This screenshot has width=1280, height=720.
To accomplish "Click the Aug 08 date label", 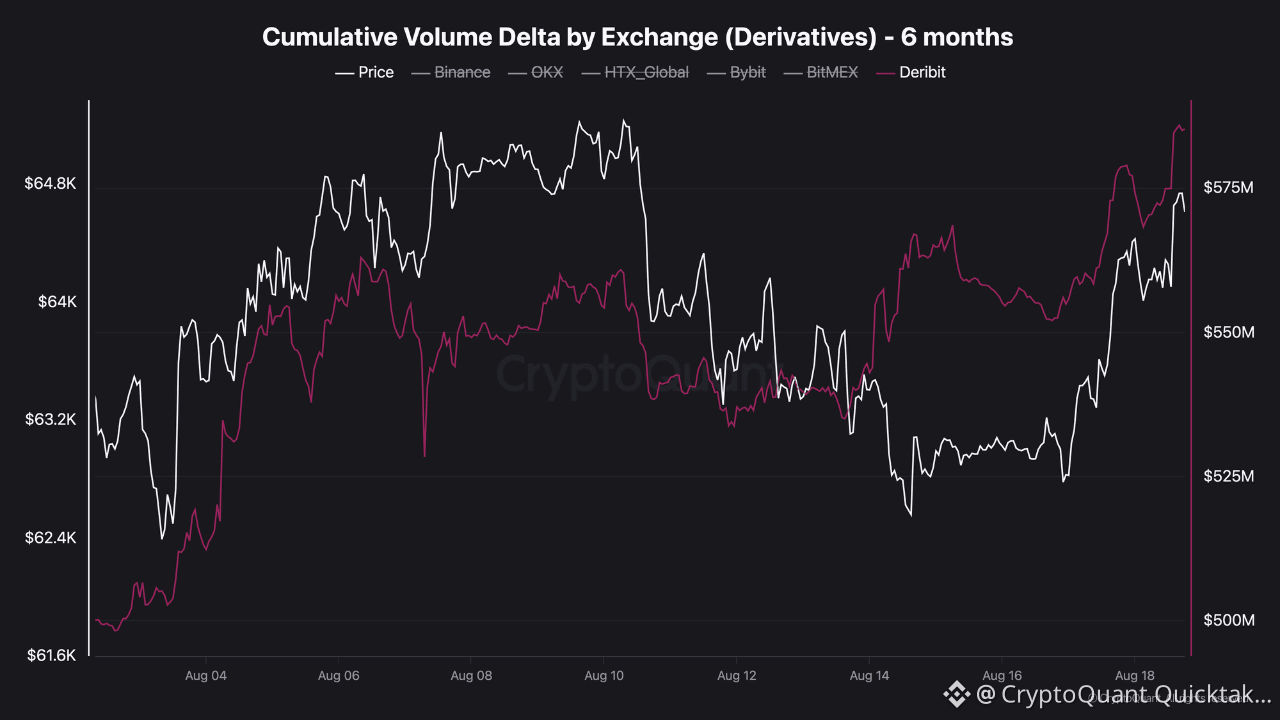I will click(471, 676).
